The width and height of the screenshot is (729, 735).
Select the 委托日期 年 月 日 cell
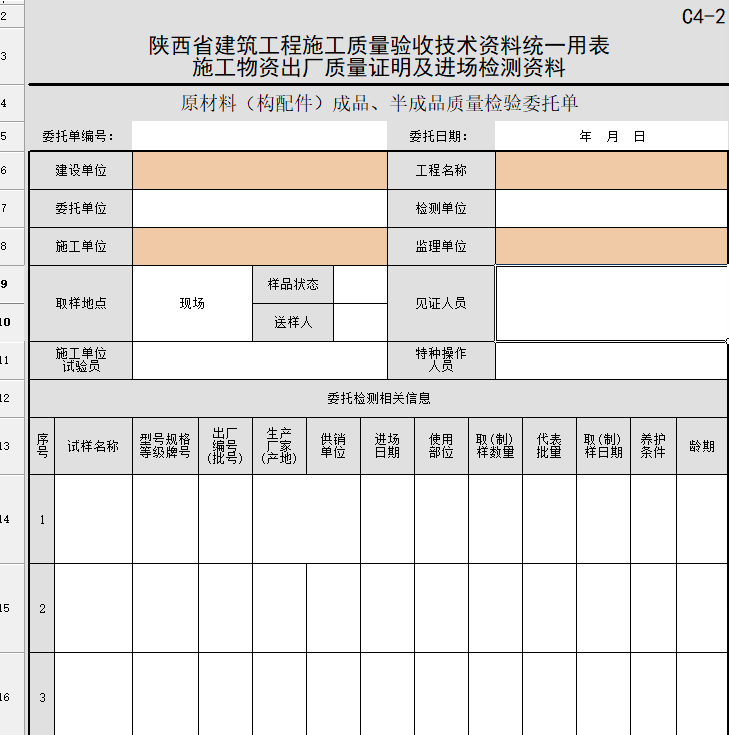point(611,136)
